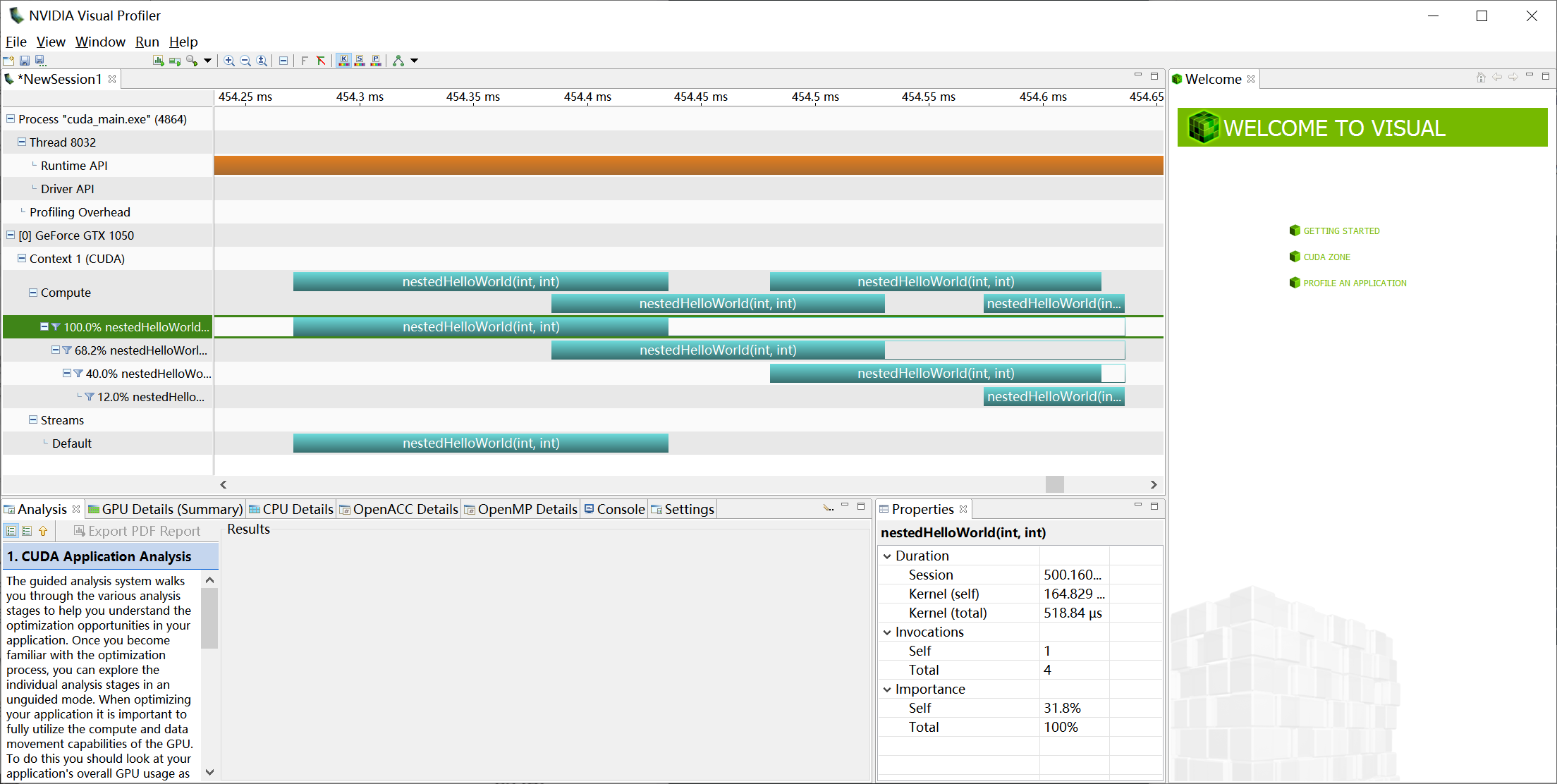Click the magnifier run configuration icon
The width and height of the screenshot is (1557, 784).
[192, 61]
